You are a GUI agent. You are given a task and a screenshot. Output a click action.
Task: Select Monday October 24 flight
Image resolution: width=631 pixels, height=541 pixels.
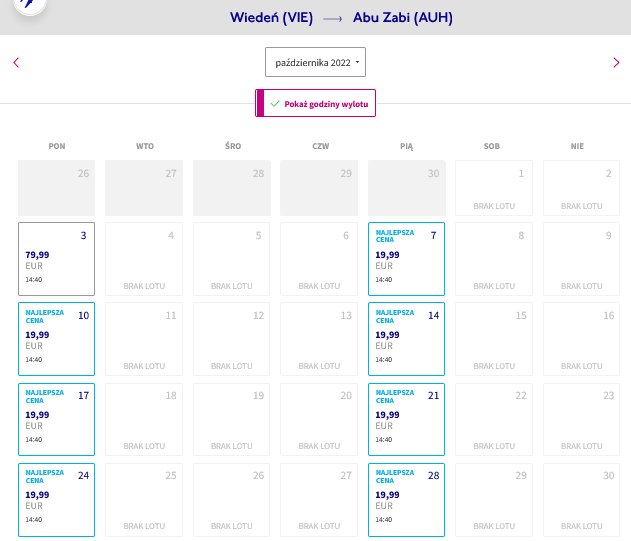pos(56,500)
